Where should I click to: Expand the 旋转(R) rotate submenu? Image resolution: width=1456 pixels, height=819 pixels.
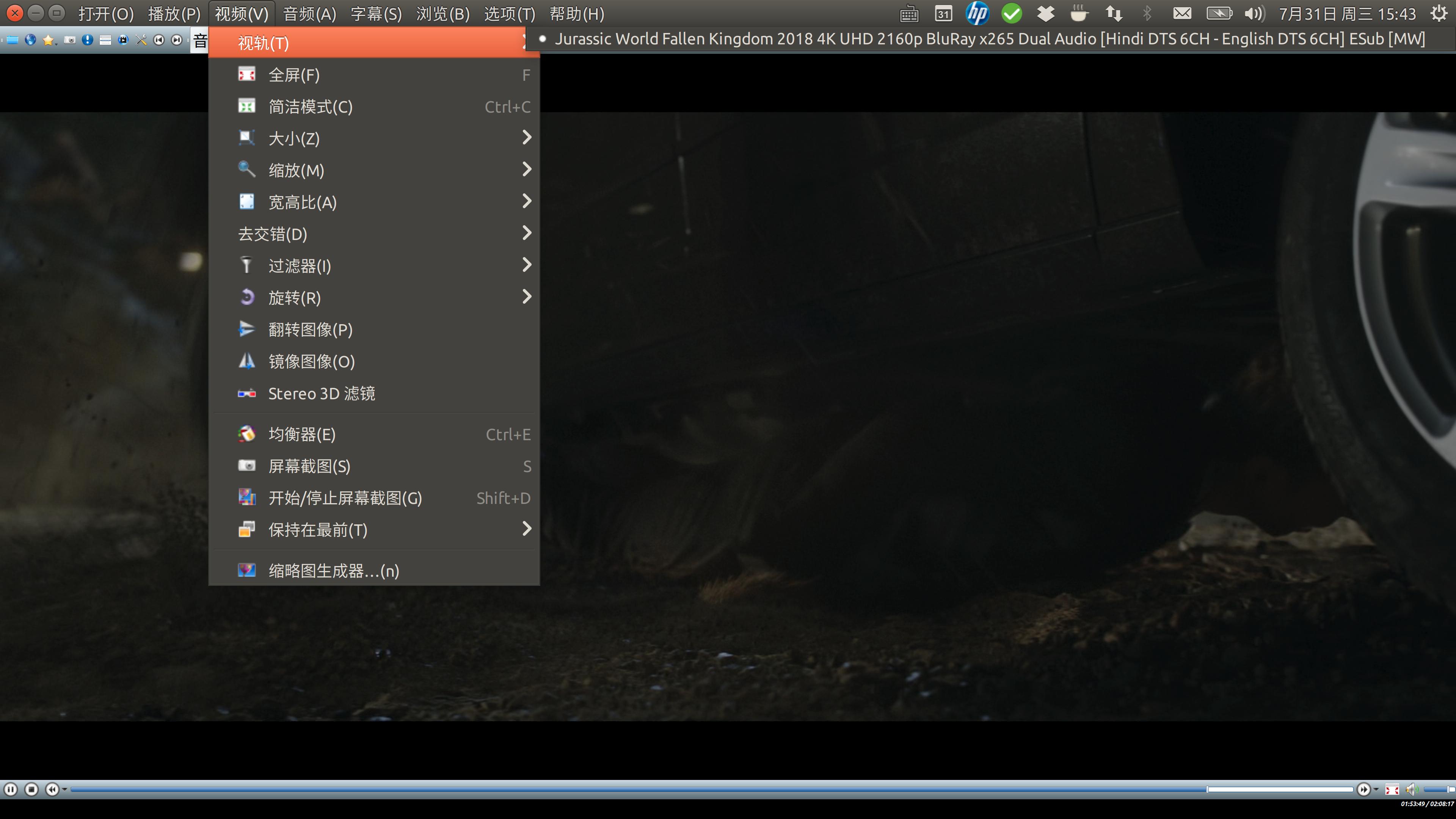(374, 298)
